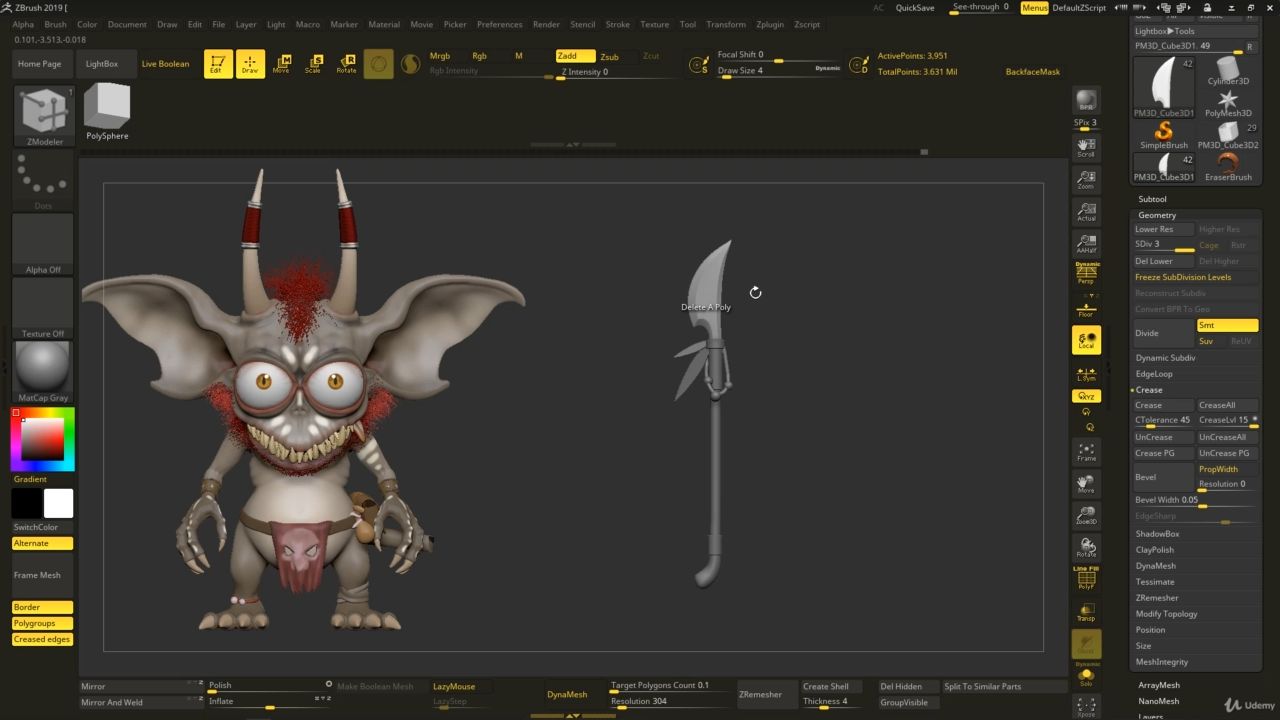Select the PolySphere thumbnail
Image resolution: width=1280 pixels, height=720 pixels.
107,112
